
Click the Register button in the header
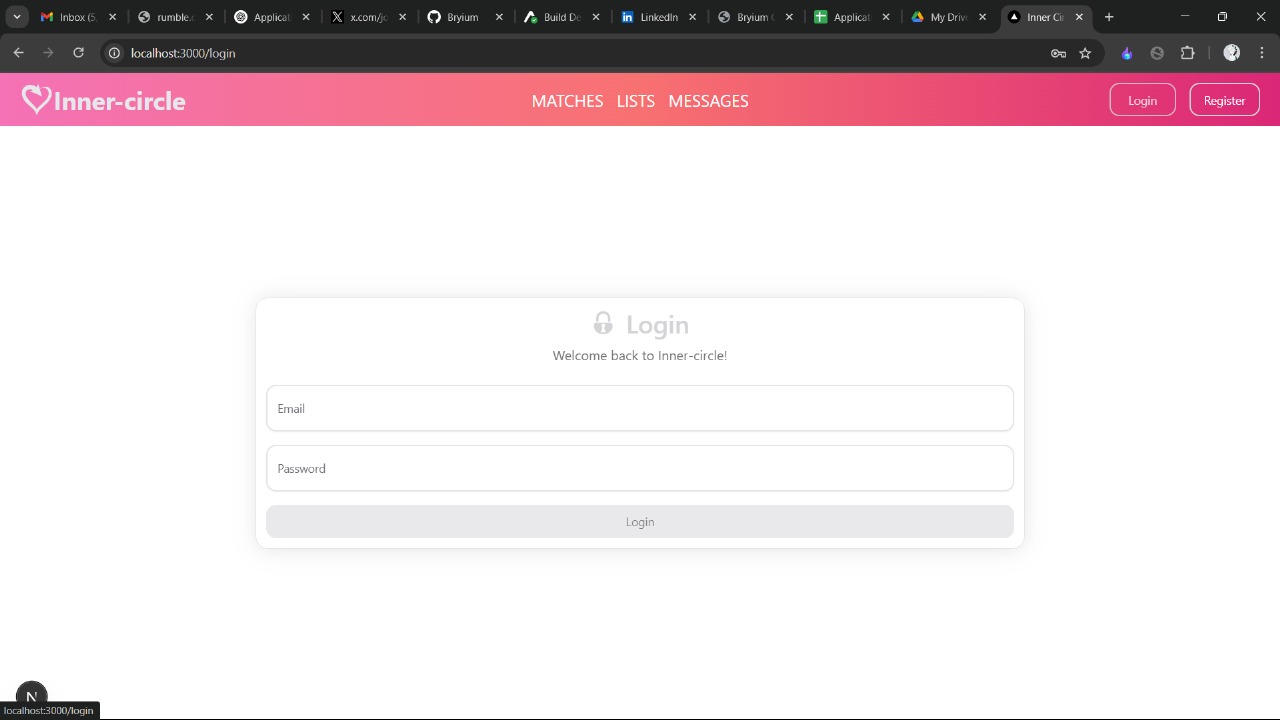1224,100
